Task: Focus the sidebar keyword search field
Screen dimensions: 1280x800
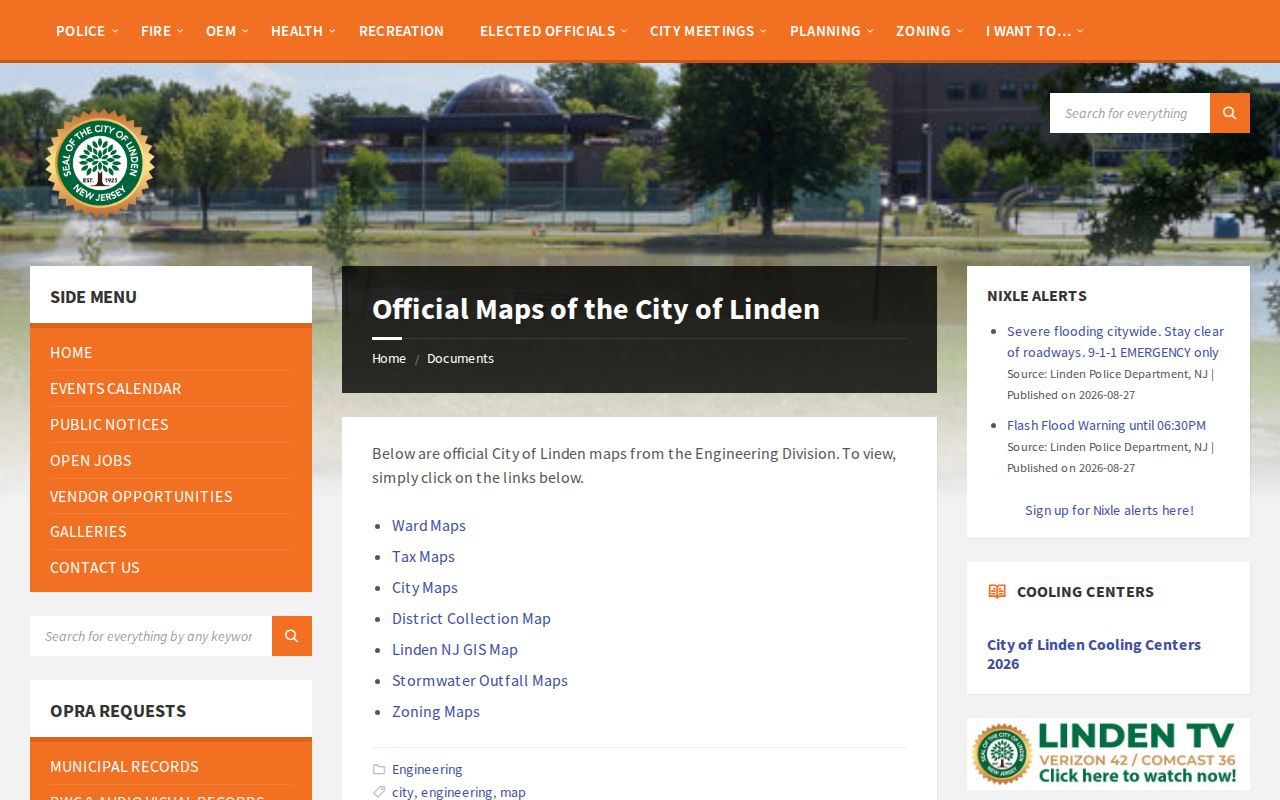Action: tap(151, 636)
